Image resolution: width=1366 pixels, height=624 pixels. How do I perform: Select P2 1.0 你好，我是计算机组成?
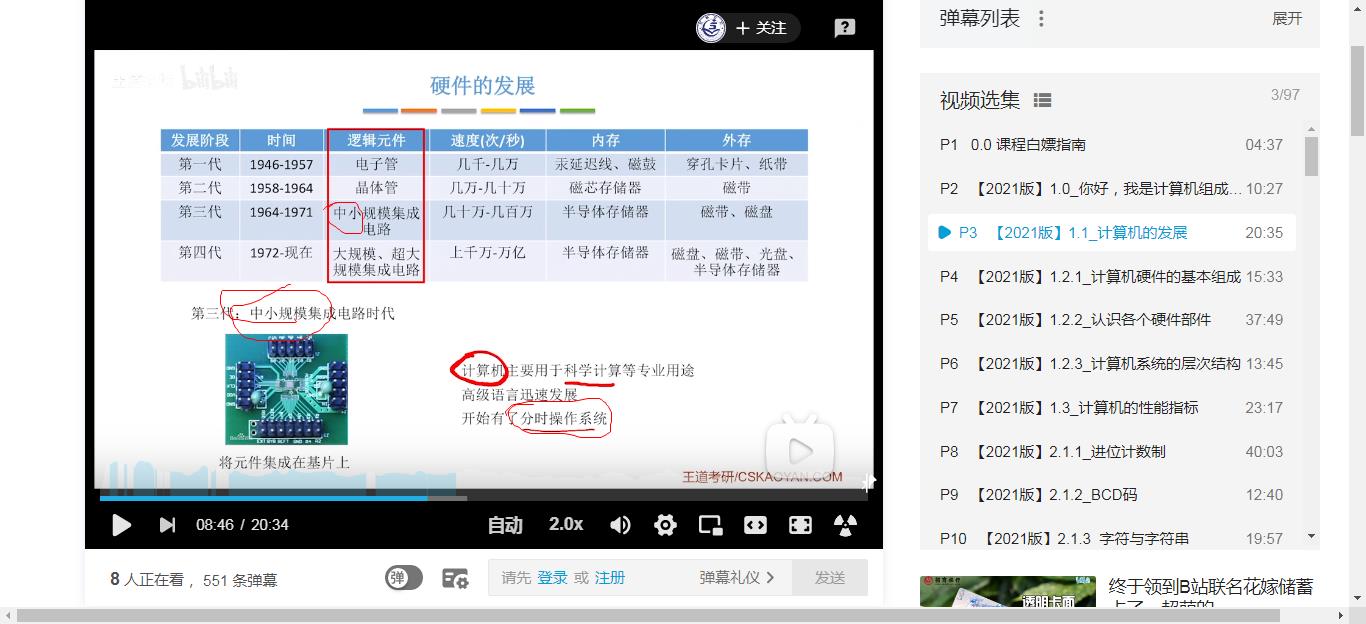(x=1111, y=188)
